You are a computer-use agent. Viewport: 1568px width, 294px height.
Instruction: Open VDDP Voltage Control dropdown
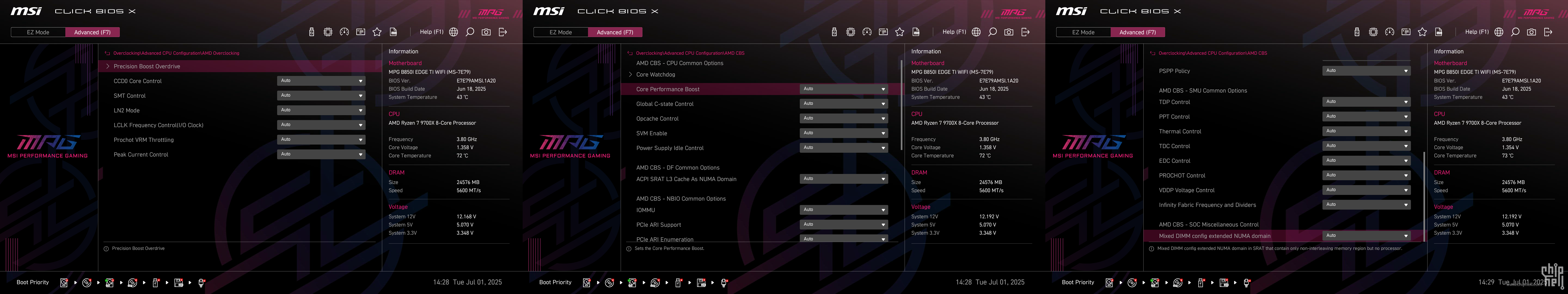tap(1367, 190)
